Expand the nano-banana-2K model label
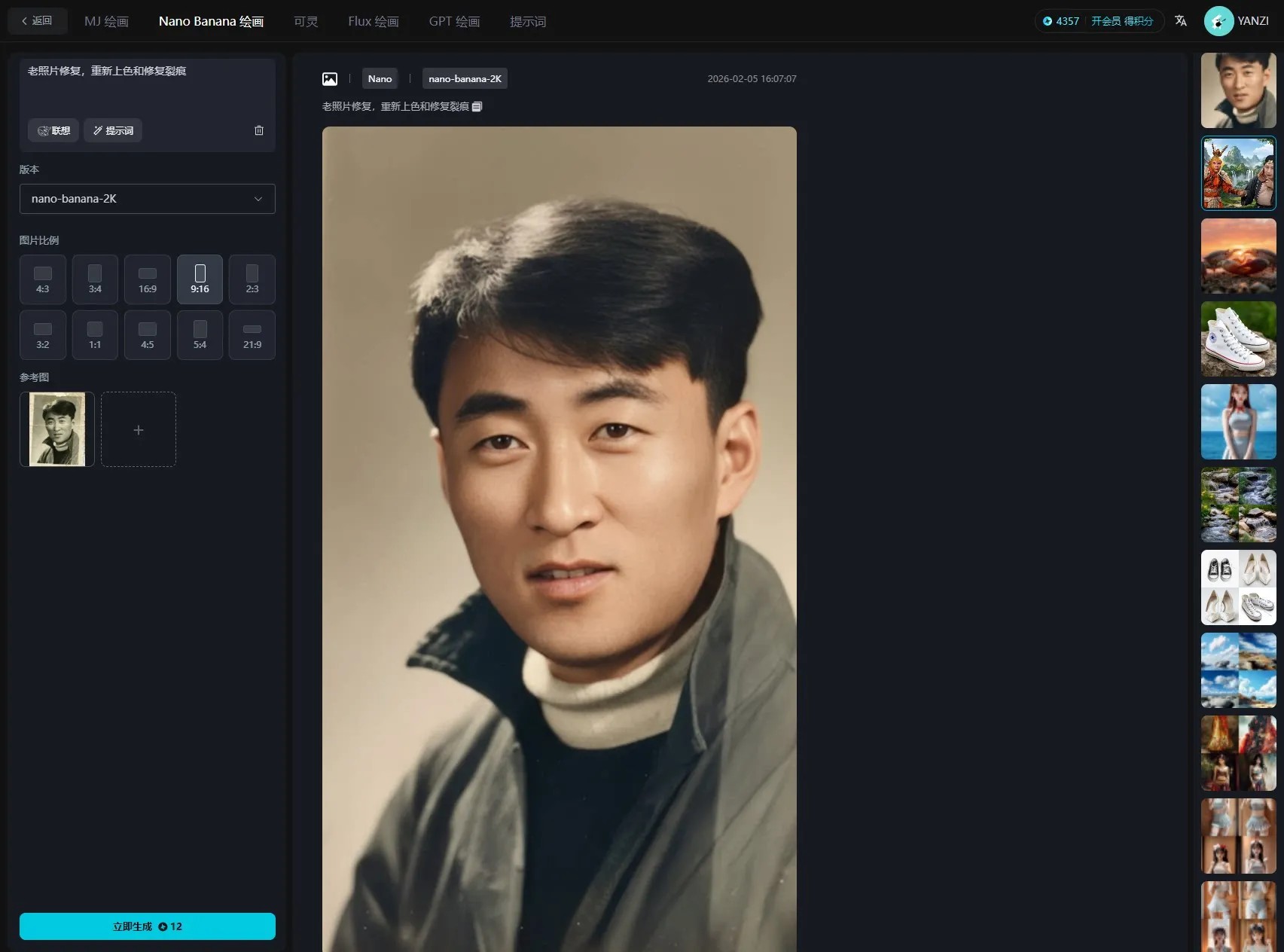The image size is (1284, 952). click(465, 78)
